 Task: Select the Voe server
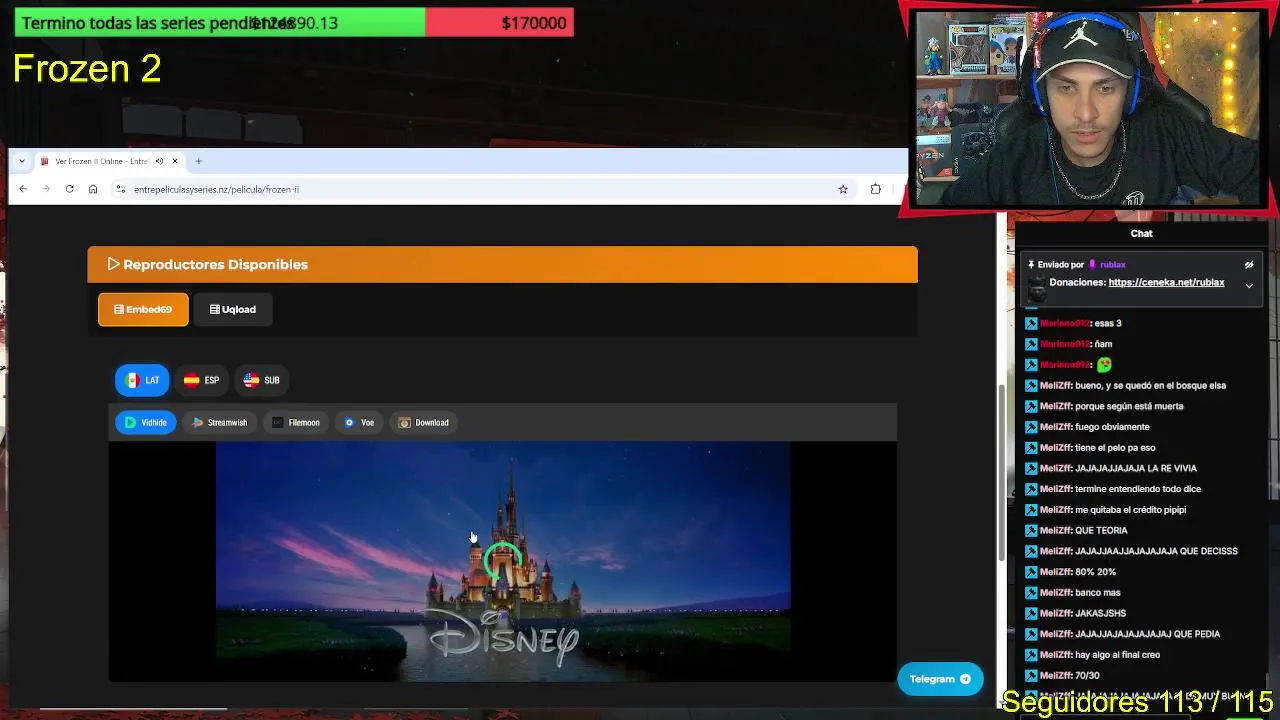click(x=360, y=423)
